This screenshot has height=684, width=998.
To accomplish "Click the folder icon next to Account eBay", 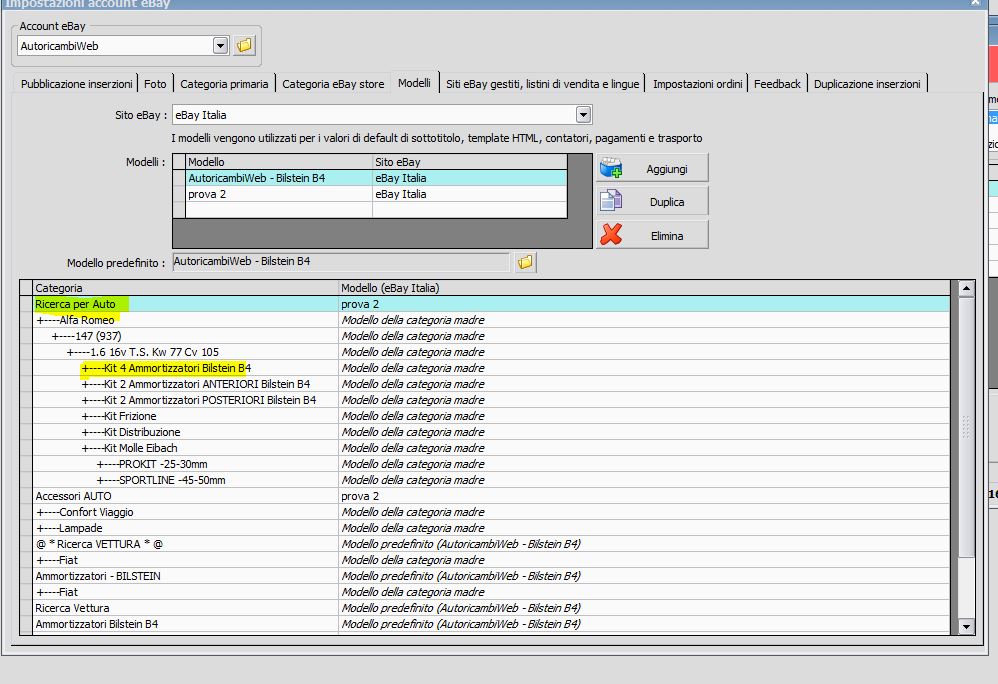I will pyautogui.click(x=245, y=46).
